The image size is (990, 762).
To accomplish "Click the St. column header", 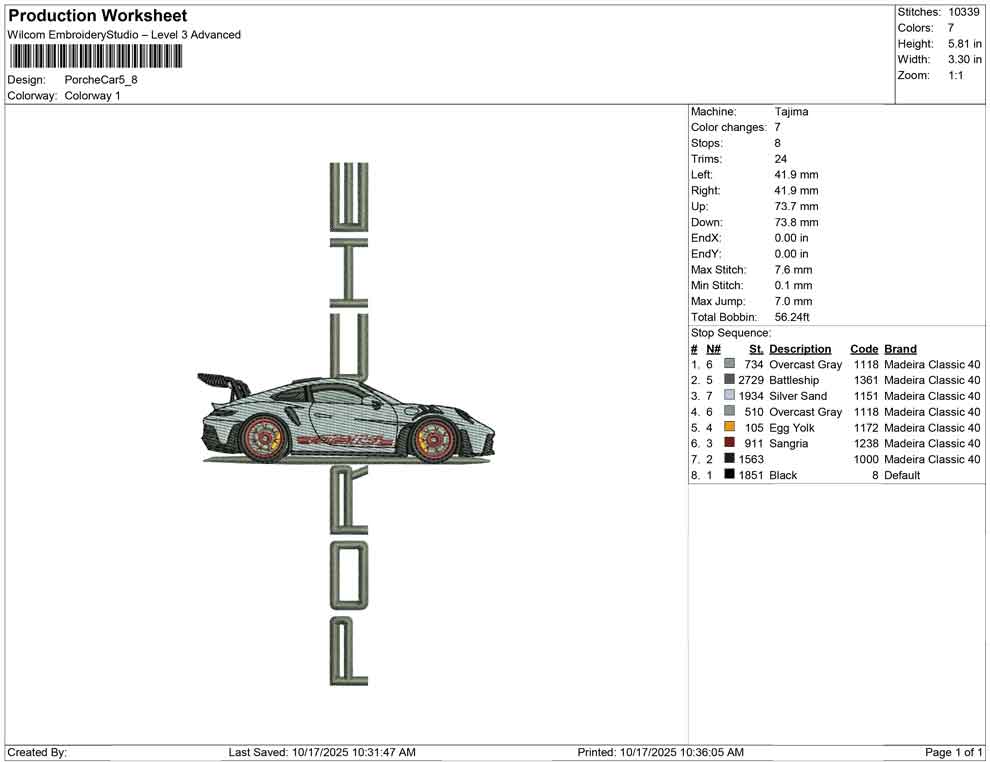I will pyautogui.click(x=756, y=349).
